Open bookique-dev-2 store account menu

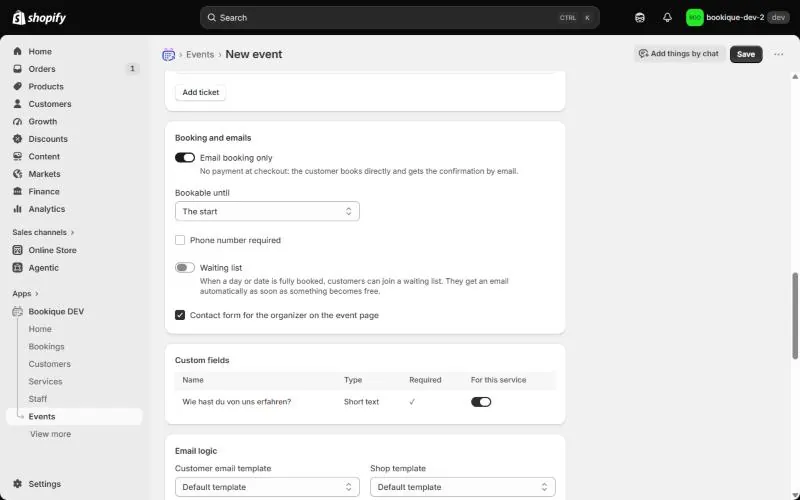click(737, 17)
